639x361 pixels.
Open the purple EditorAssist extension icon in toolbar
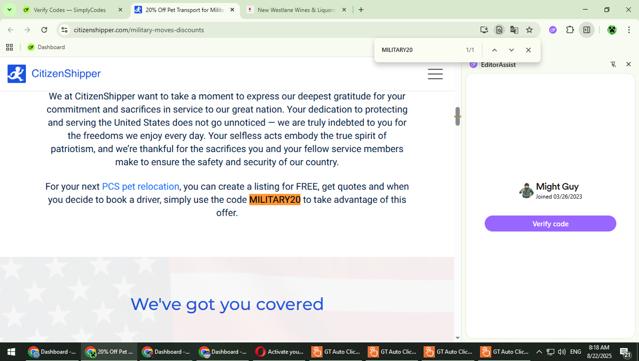(x=553, y=30)
